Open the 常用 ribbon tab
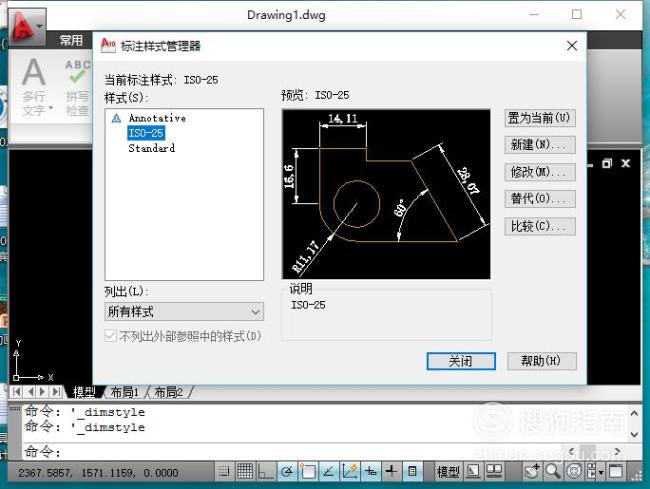This screenshot has width=650, height=489. click(71, 41)
